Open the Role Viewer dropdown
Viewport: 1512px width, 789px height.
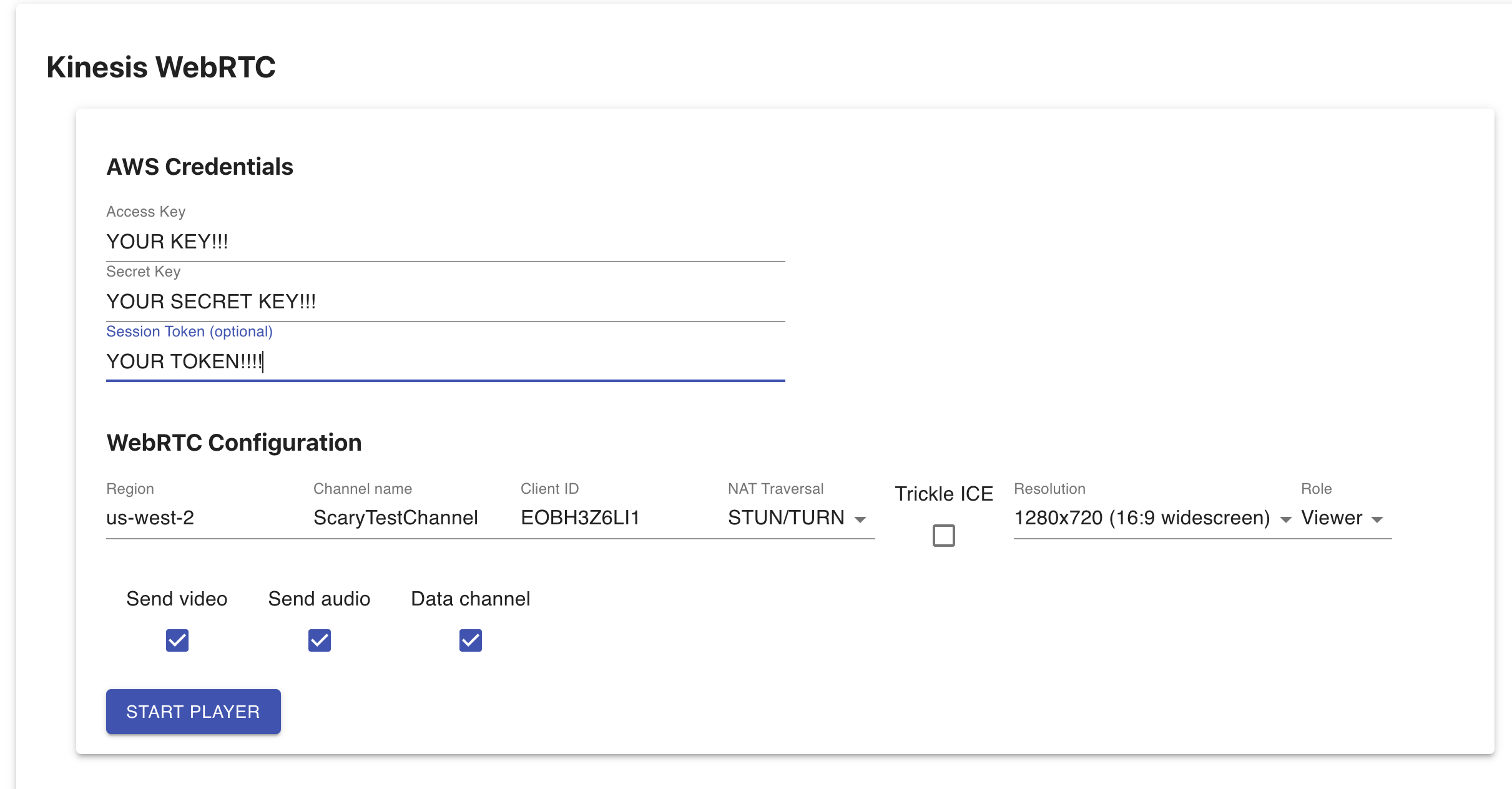tap(1332, 518)
